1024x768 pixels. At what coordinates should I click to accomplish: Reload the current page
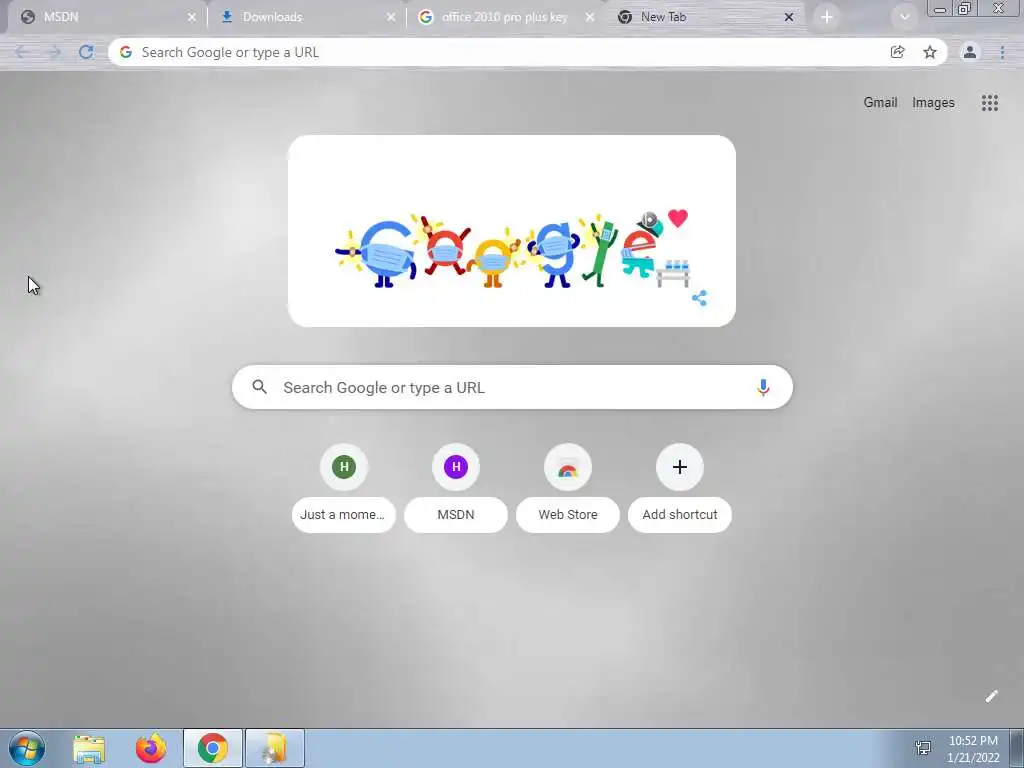[86, 52]
